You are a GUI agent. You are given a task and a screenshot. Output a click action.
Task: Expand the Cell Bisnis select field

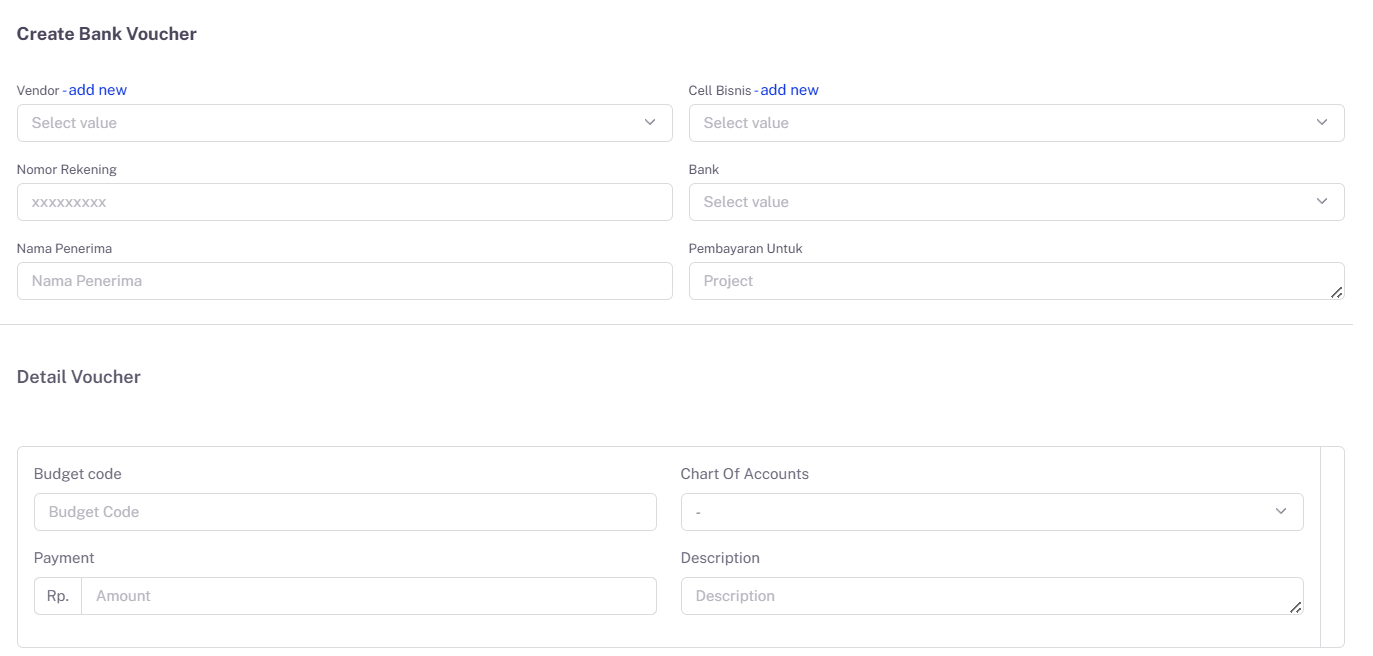point(1000,123)
